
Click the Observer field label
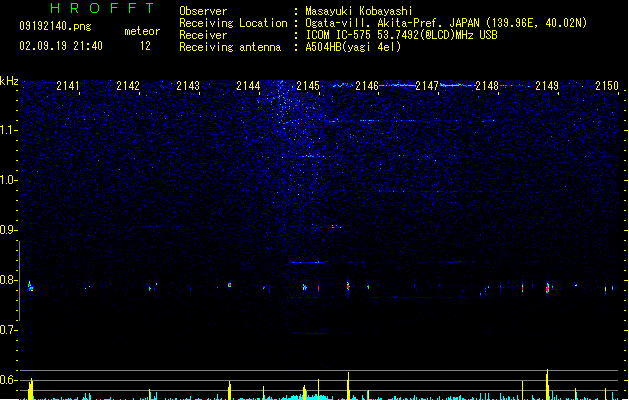pos(203,11)
